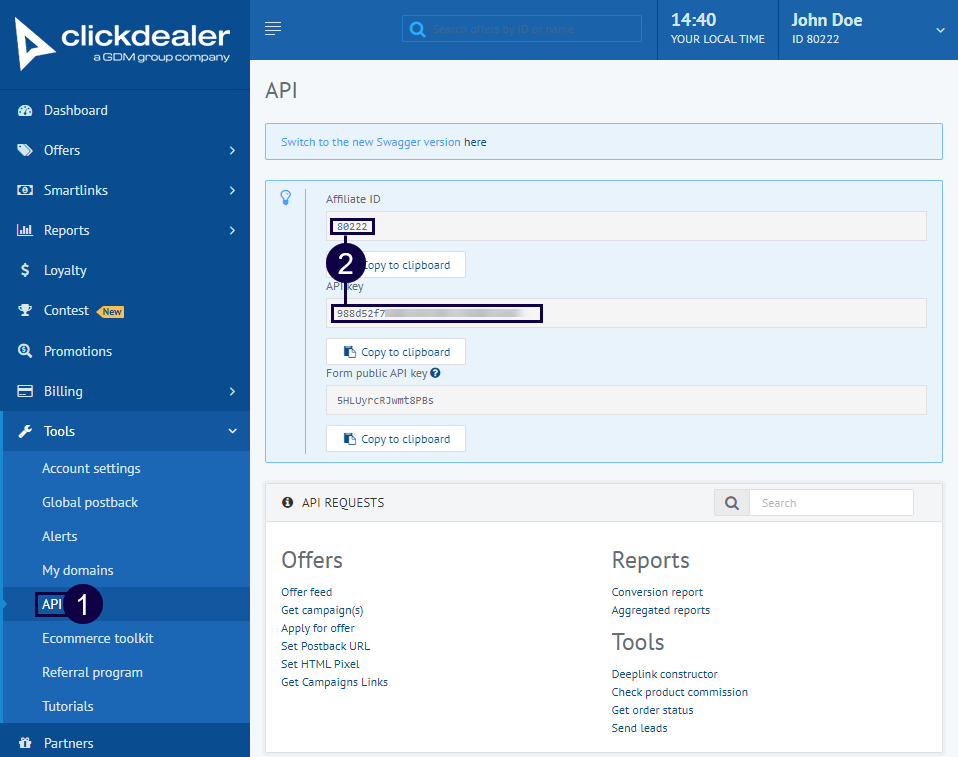Click the Billing wallet icon
Image resolution: width=958 pixels, height=757 pixels.
24,391
